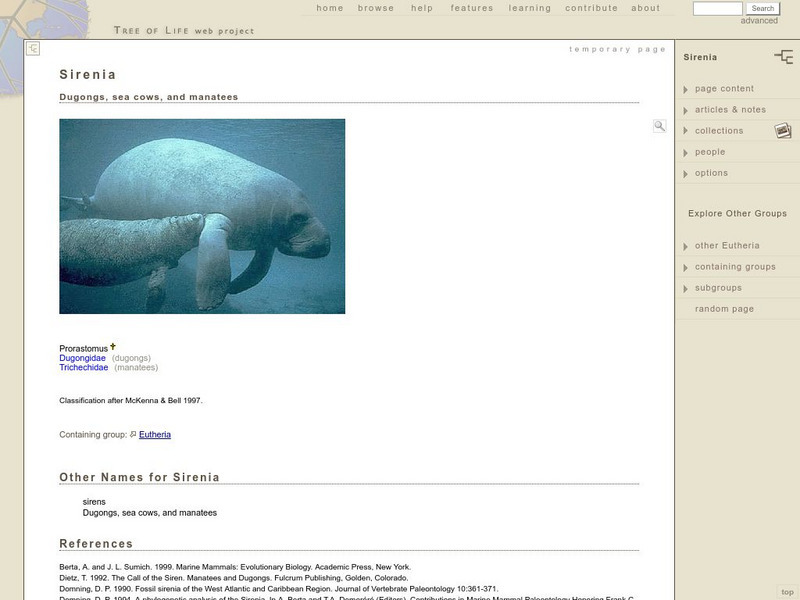Click 'Classification after McKenna & Bell 1997' text

click(x=131, y=401)
